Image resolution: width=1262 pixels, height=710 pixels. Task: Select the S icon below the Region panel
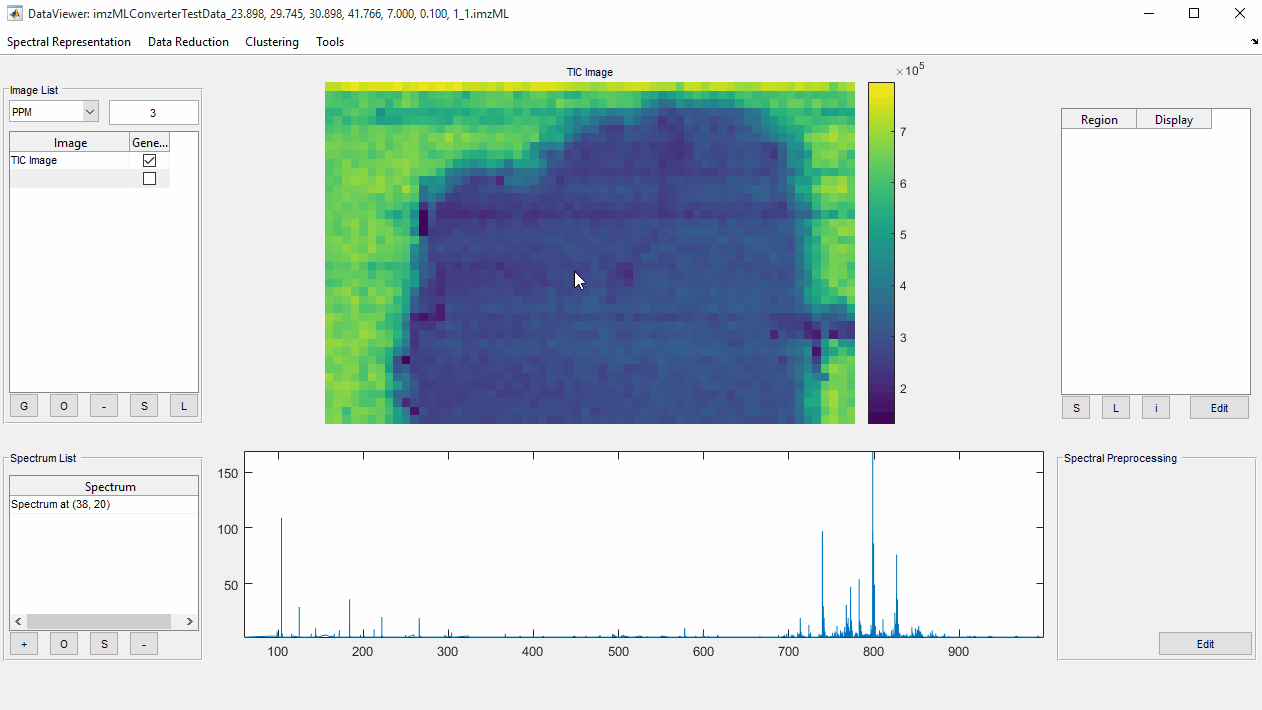click(x=1075, y=407)
